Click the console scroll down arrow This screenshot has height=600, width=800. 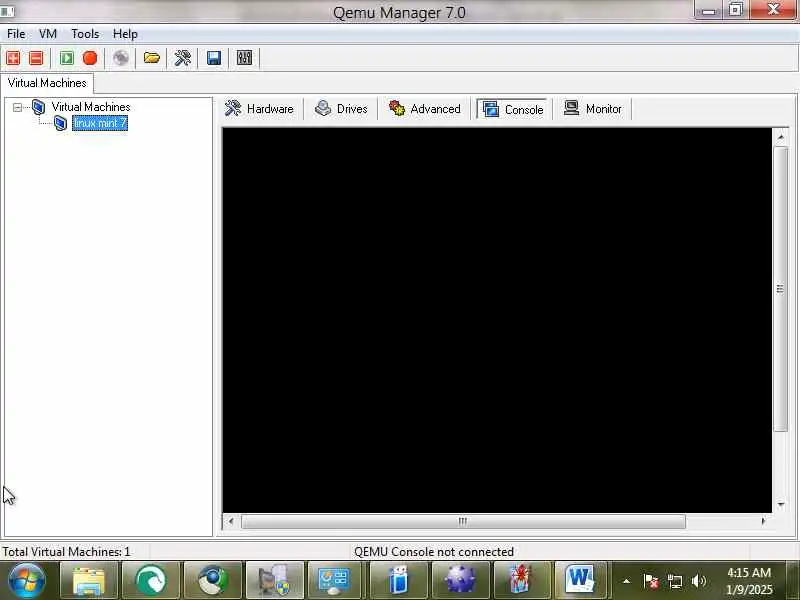pyautogui.click(x=780, y=504)
